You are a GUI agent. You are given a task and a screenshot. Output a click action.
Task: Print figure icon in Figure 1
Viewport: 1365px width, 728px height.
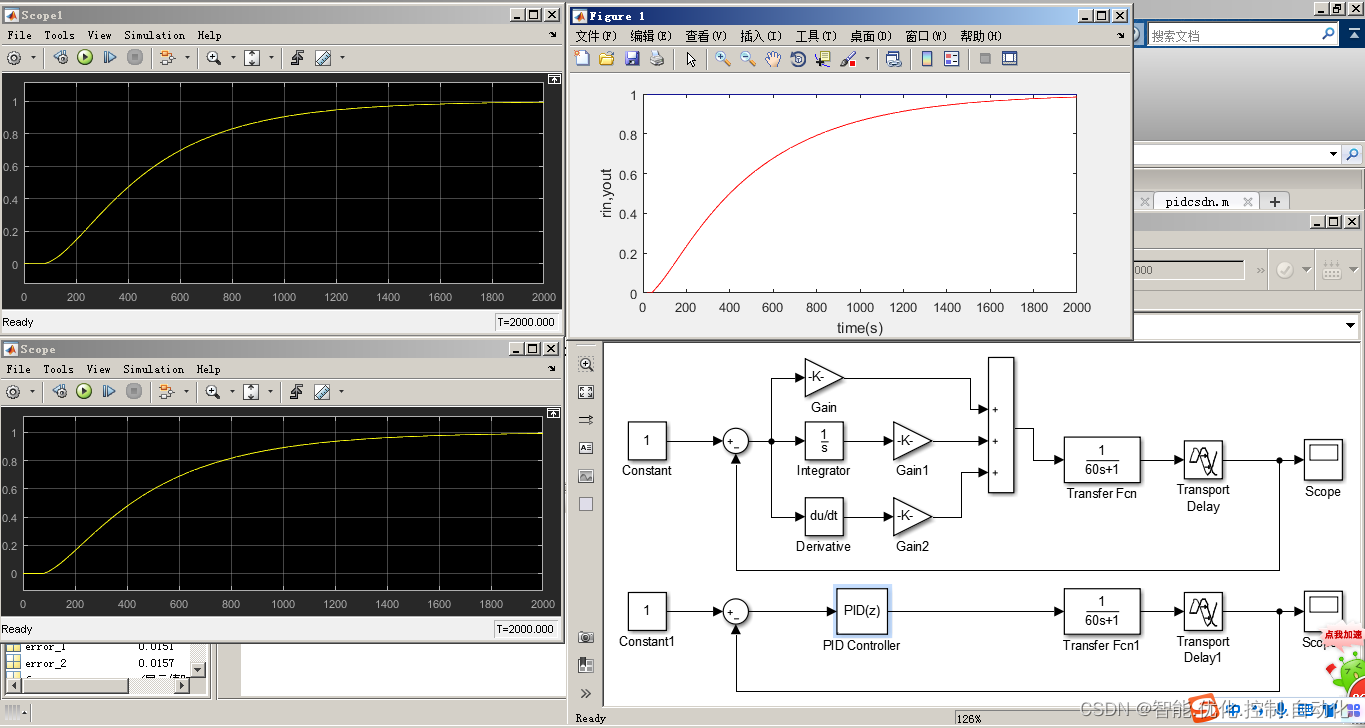[657, 59]
